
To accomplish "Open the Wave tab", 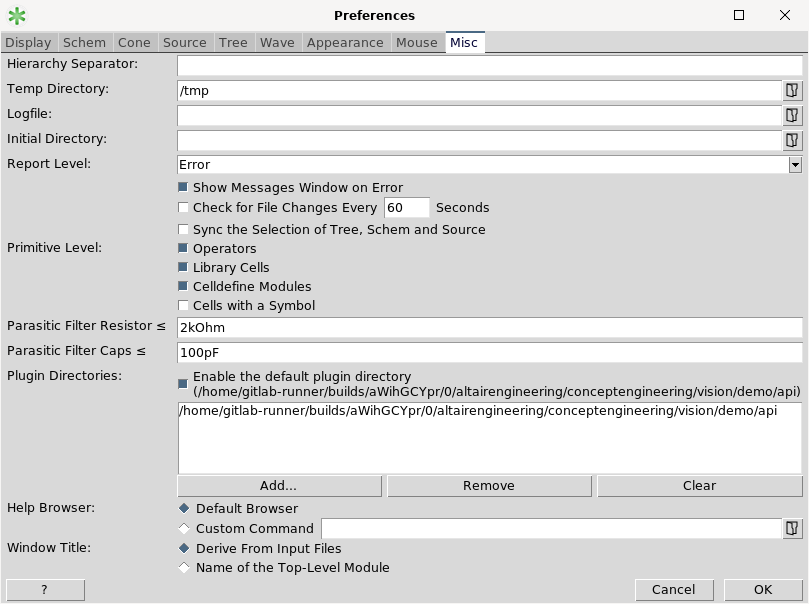I will click(x=277, y=42).
